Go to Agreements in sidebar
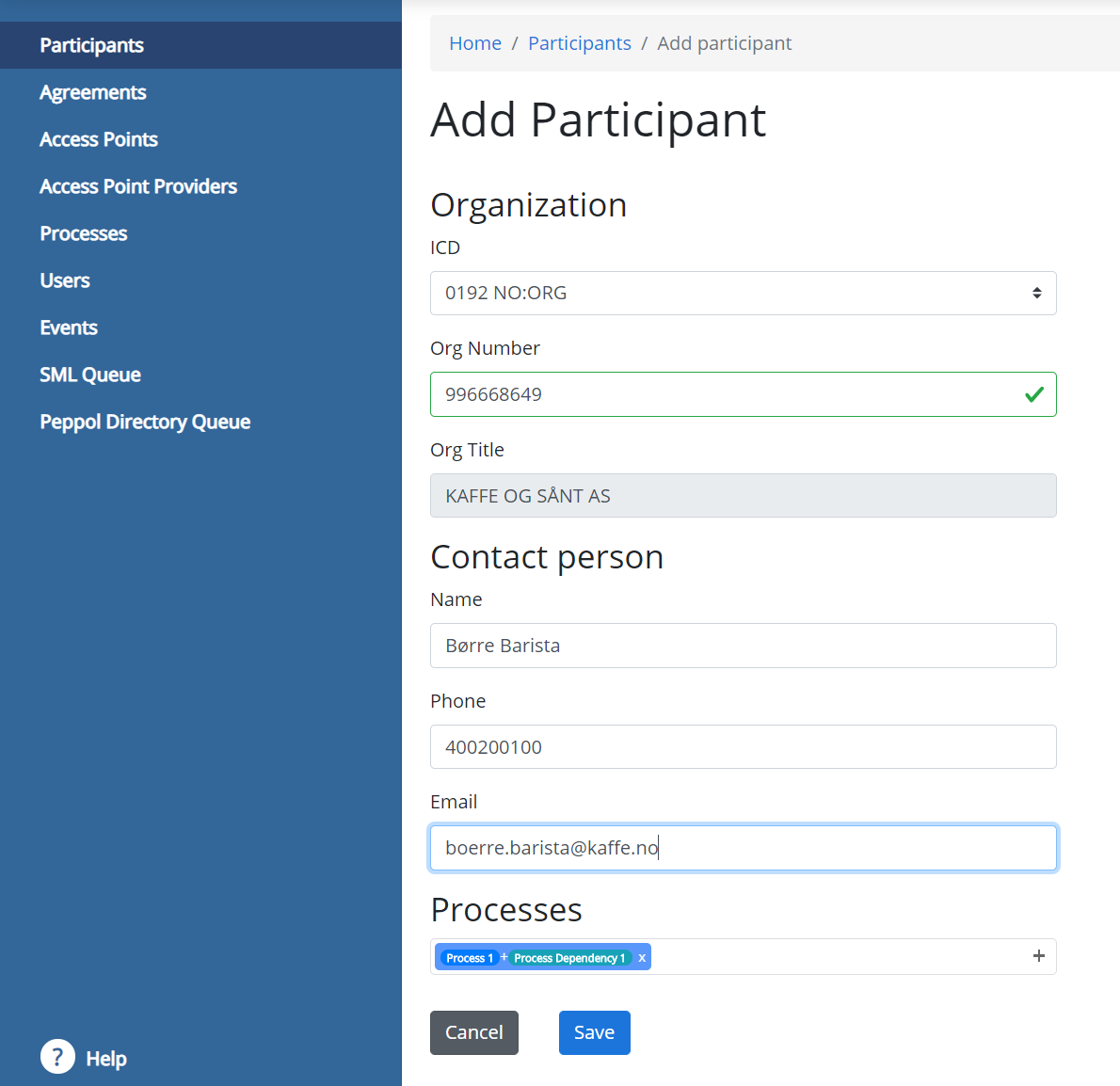The height and width of the screenshot is (1086, 1120). (92, 92)
